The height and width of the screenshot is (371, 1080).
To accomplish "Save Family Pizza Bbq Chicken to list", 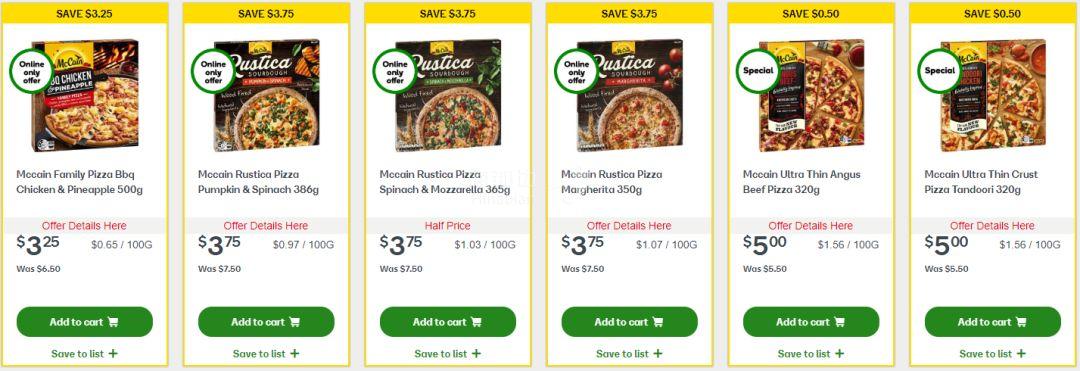I will pos(85,354).
